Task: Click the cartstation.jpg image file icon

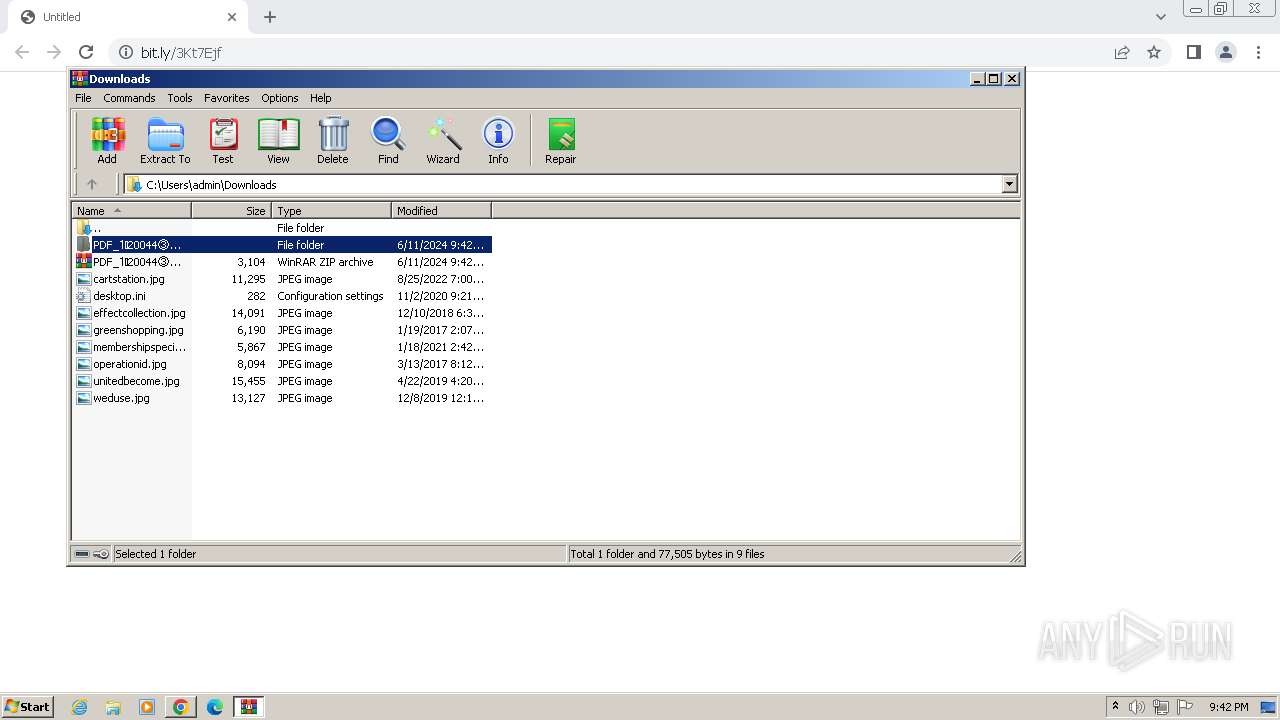Action: pos(84,279)
